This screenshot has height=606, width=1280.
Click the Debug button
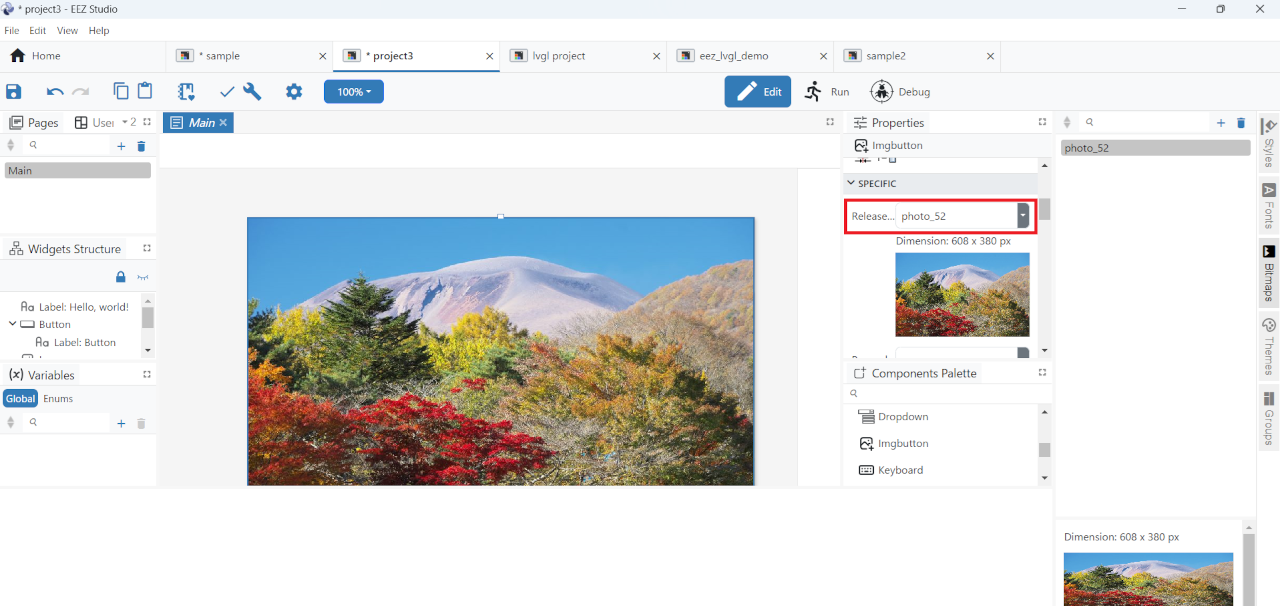coord(900,92)
